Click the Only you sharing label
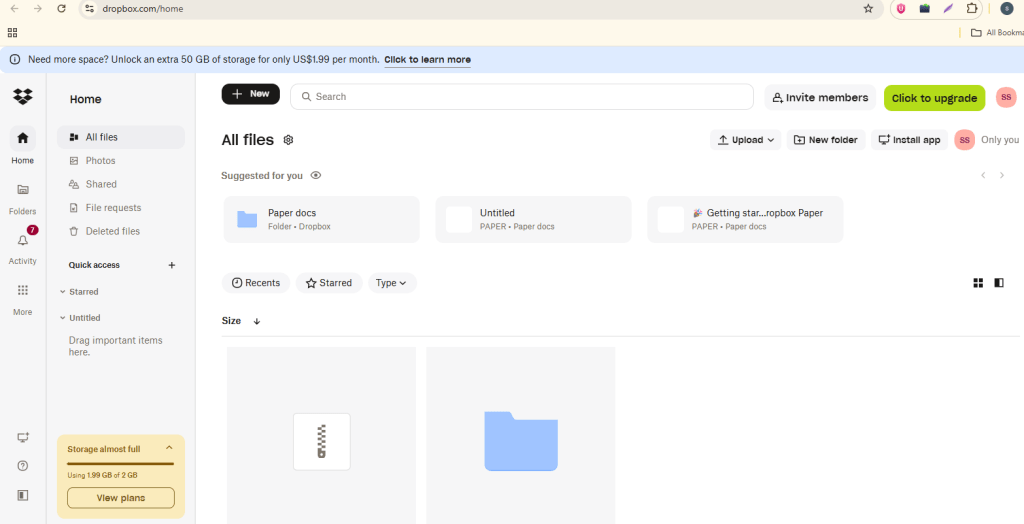 pos(1000,140)
